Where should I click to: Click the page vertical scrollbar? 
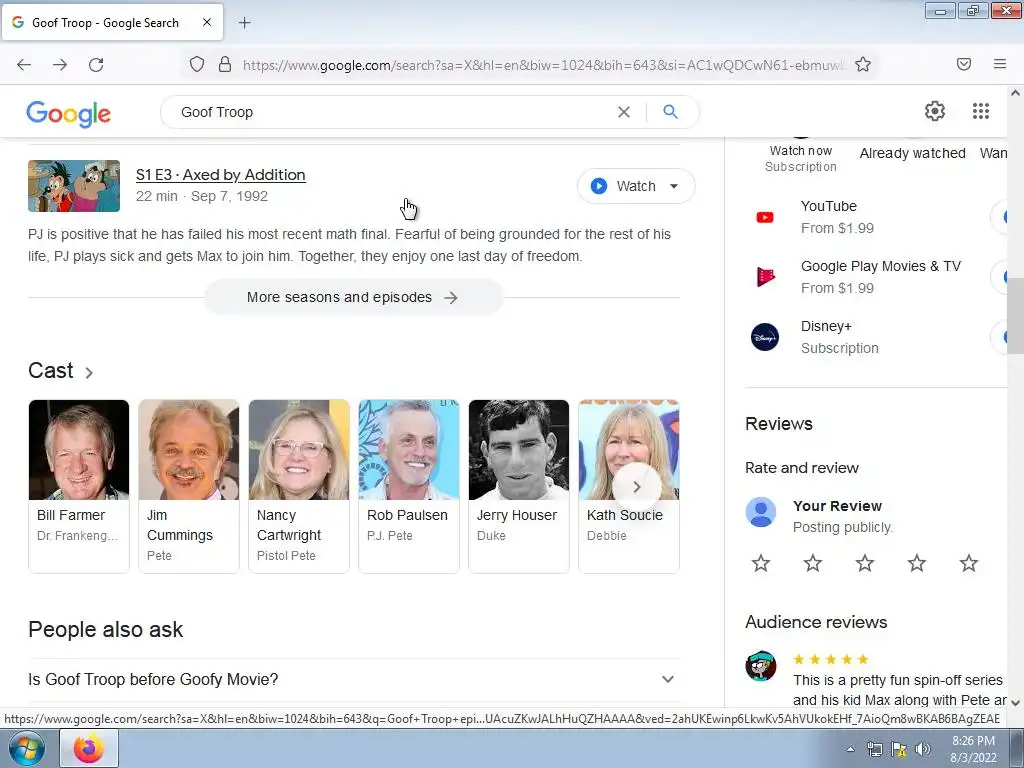(1015, 317)
